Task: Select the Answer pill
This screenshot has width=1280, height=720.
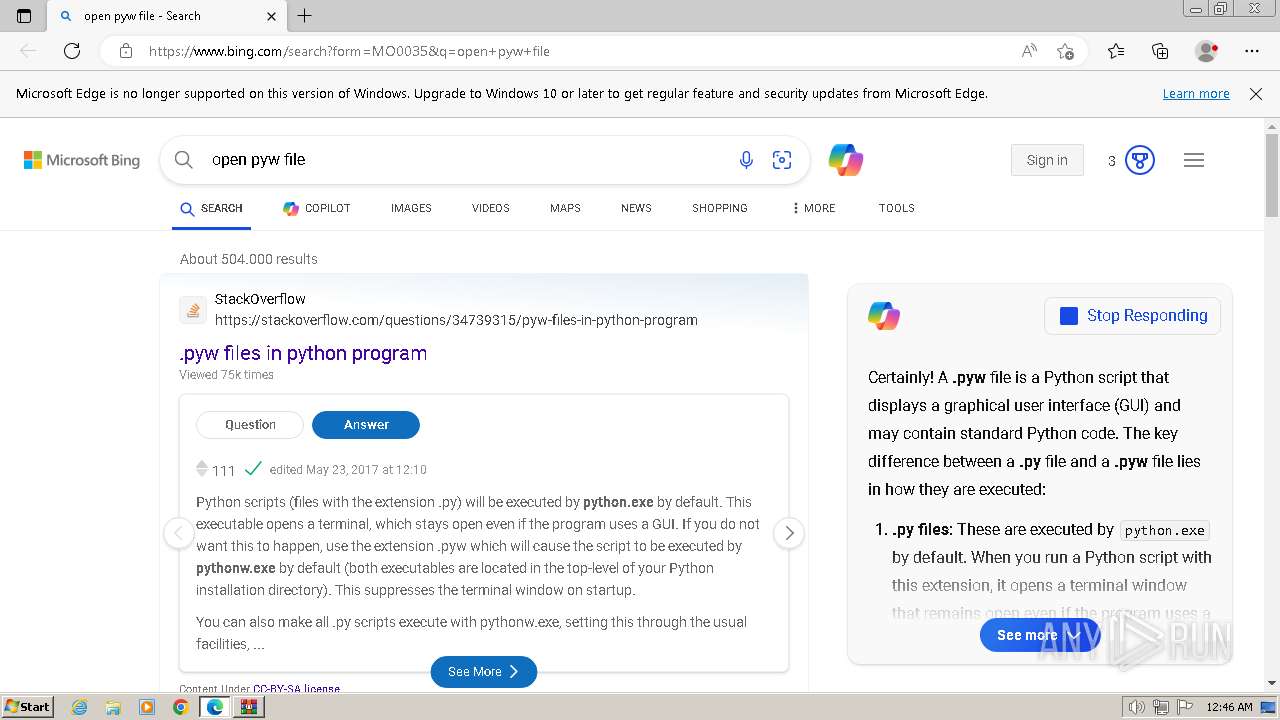Action: click(x=366, y=424)
